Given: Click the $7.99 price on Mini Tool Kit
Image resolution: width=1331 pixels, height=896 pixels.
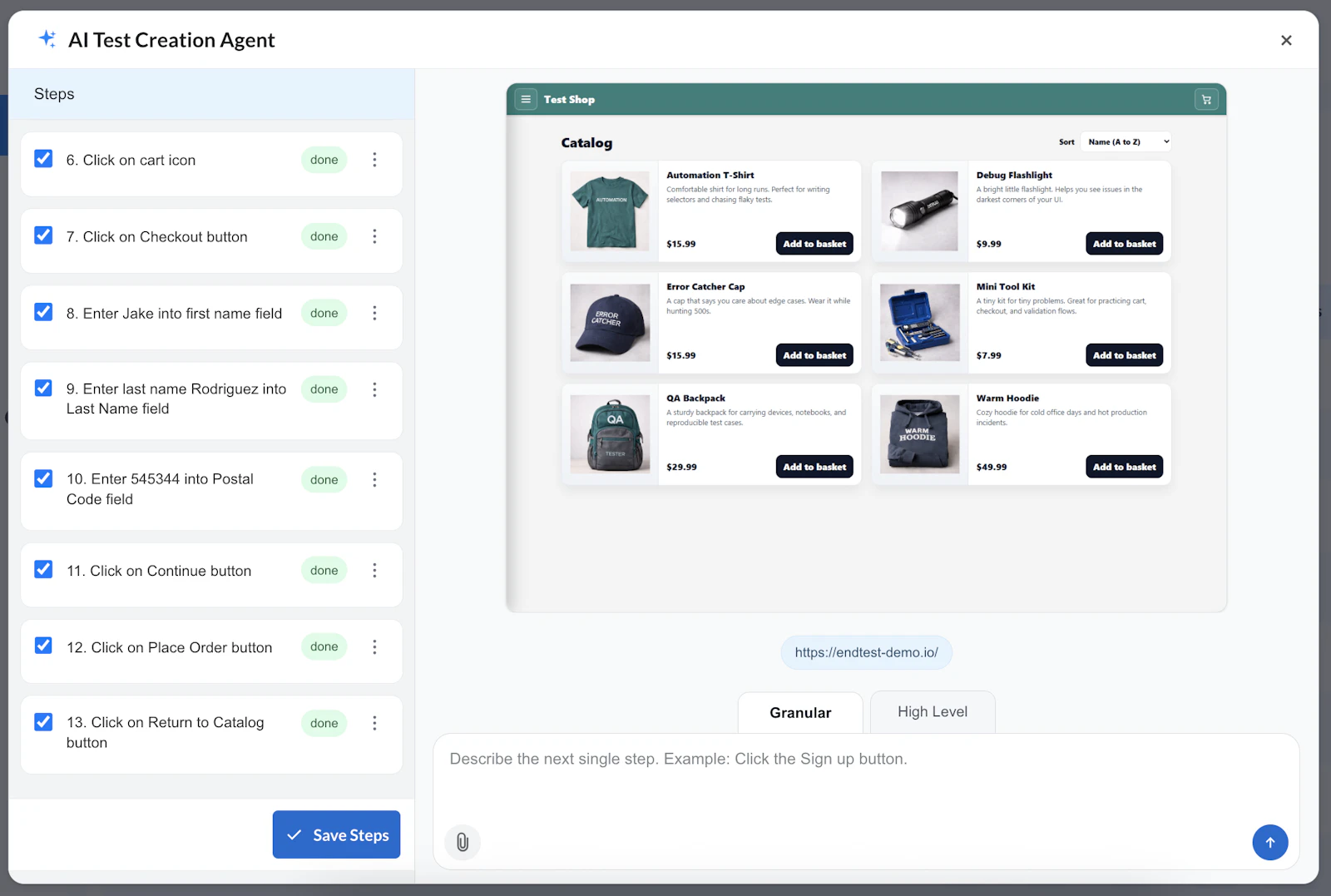Looking at the screenshot, I should pyautogui.click(x=988, y=355).
